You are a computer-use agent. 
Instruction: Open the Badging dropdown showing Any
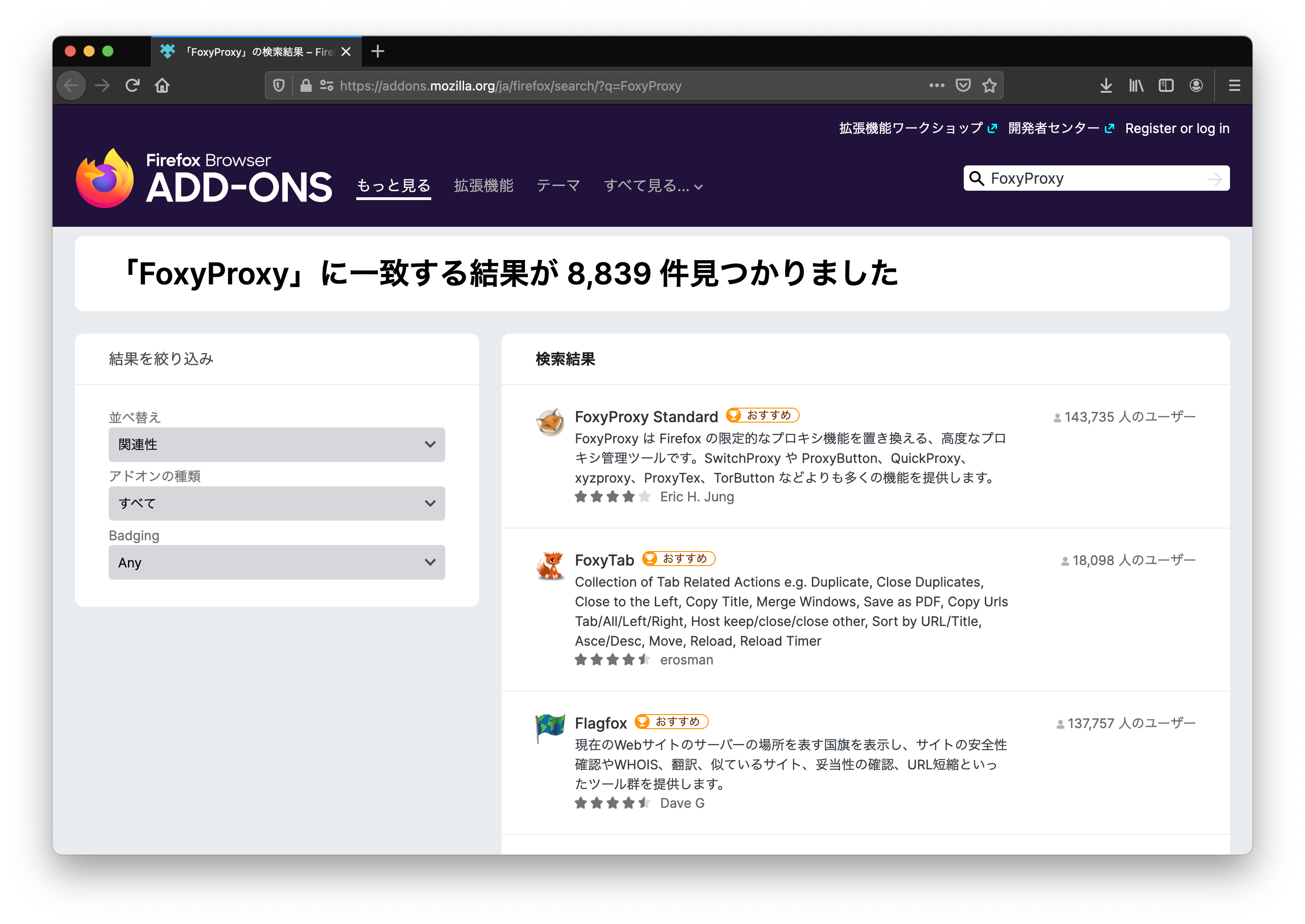(x=277, y=563)
